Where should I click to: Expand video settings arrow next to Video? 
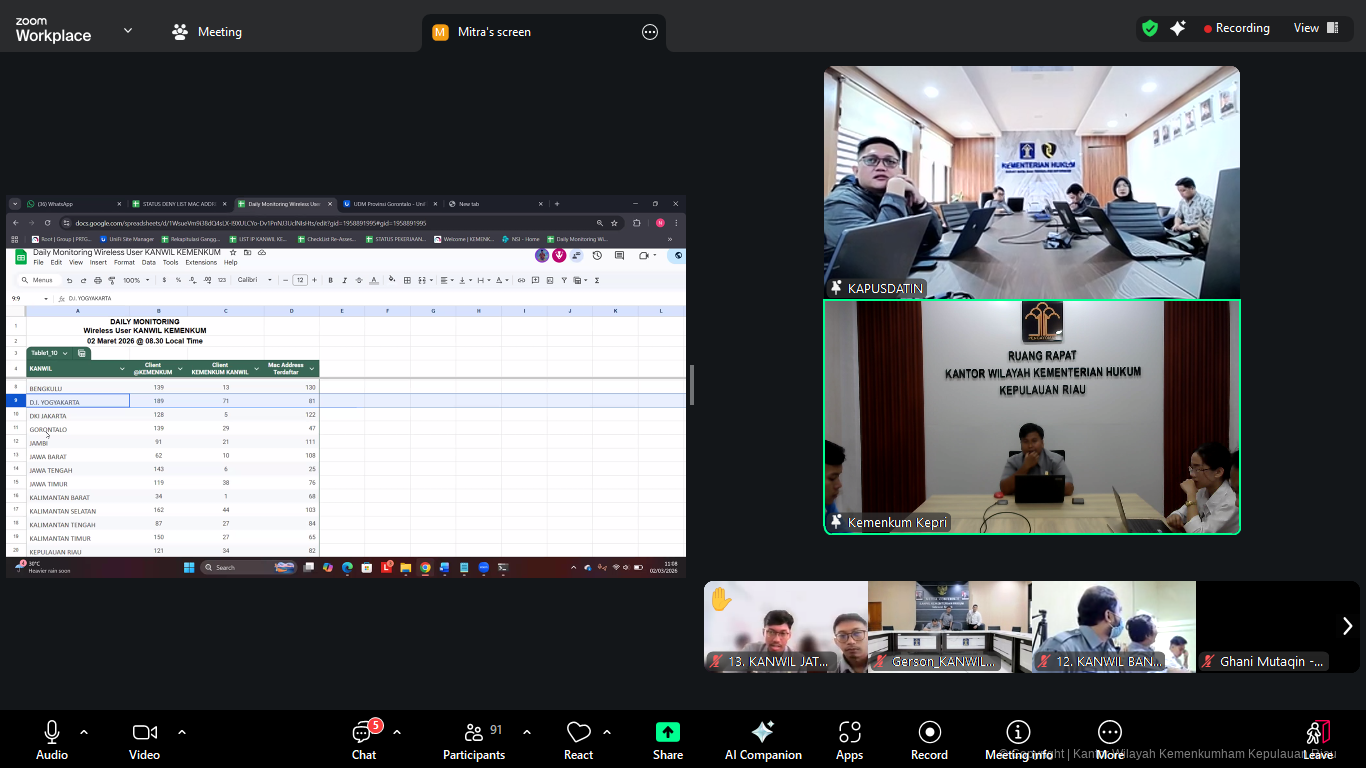coord(182,732)
